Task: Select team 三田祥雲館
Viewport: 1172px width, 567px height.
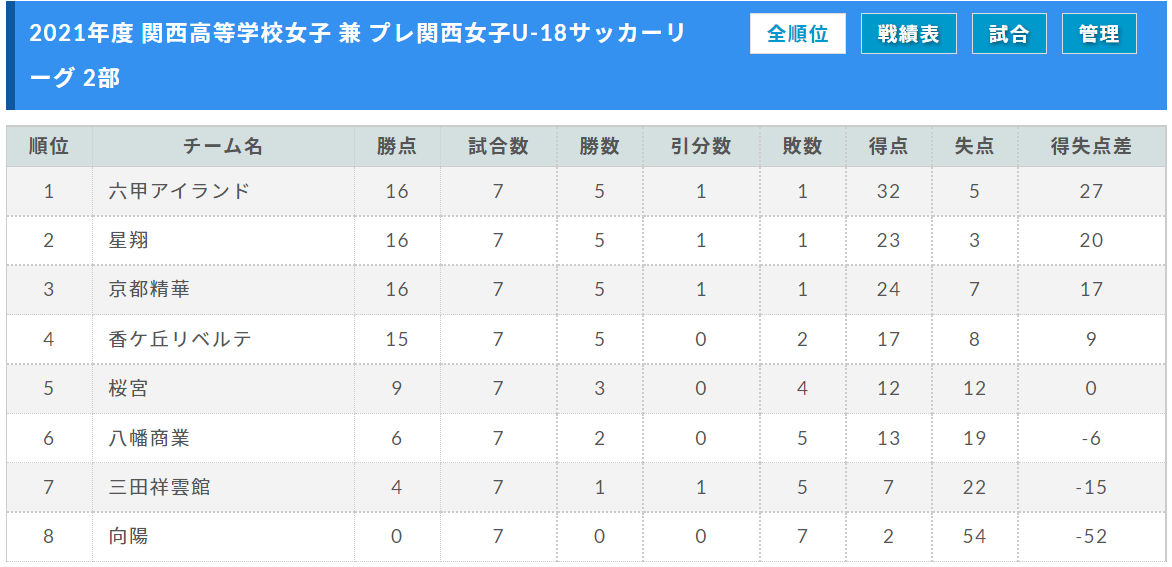Action: (x=160, y=487)
